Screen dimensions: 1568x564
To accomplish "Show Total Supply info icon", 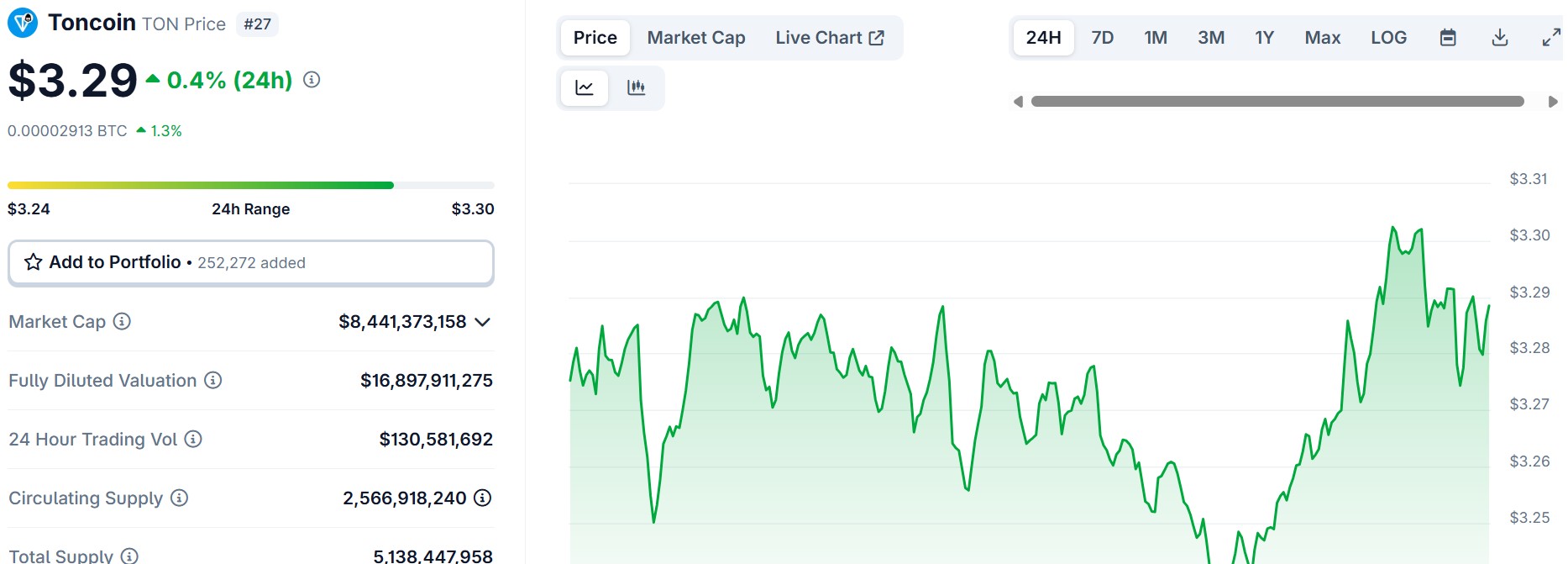I will [x=129, y=556].
